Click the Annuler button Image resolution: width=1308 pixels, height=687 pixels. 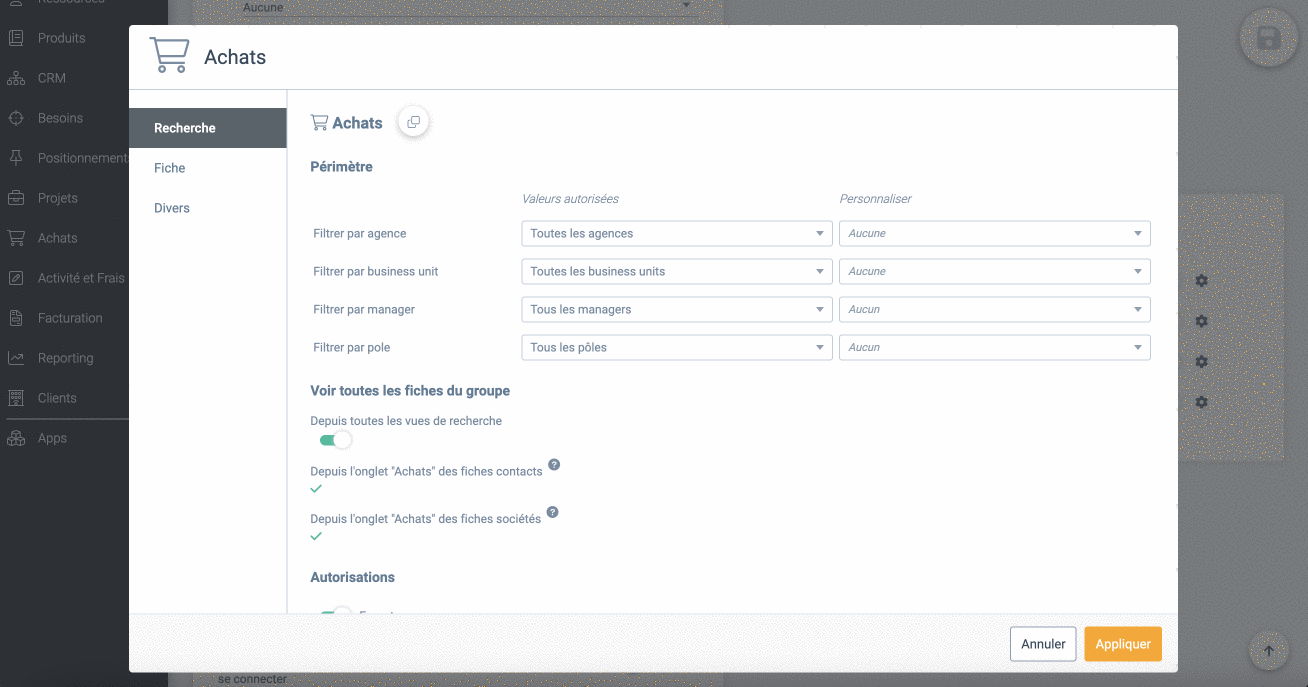1043,644
